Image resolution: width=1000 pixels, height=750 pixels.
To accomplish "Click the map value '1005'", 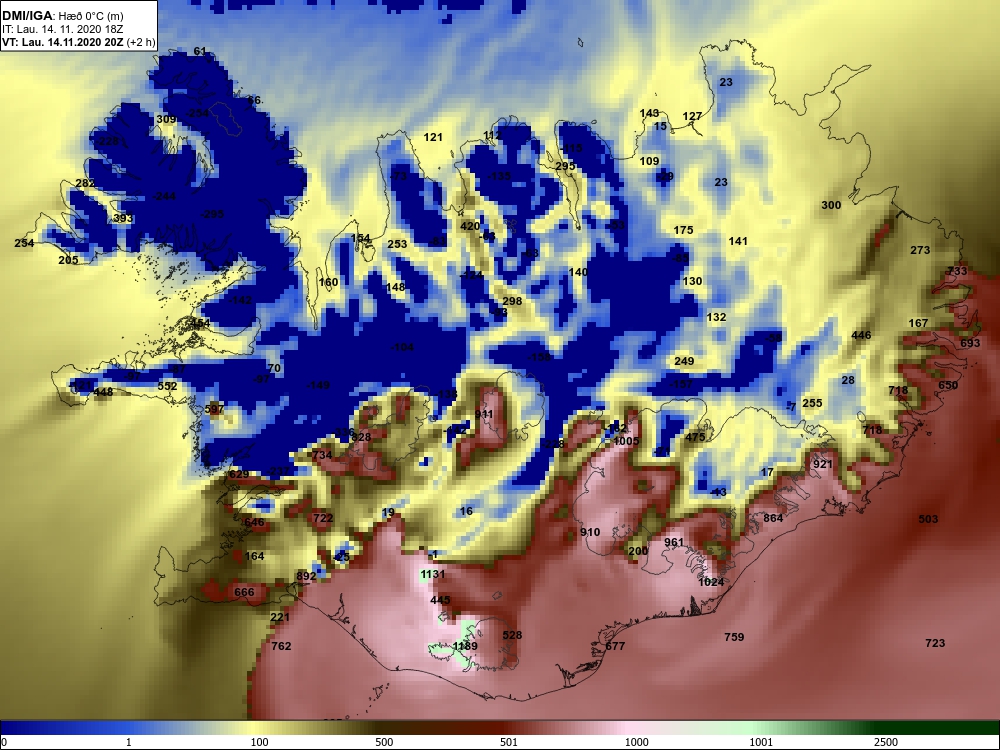I will [626, 441].
